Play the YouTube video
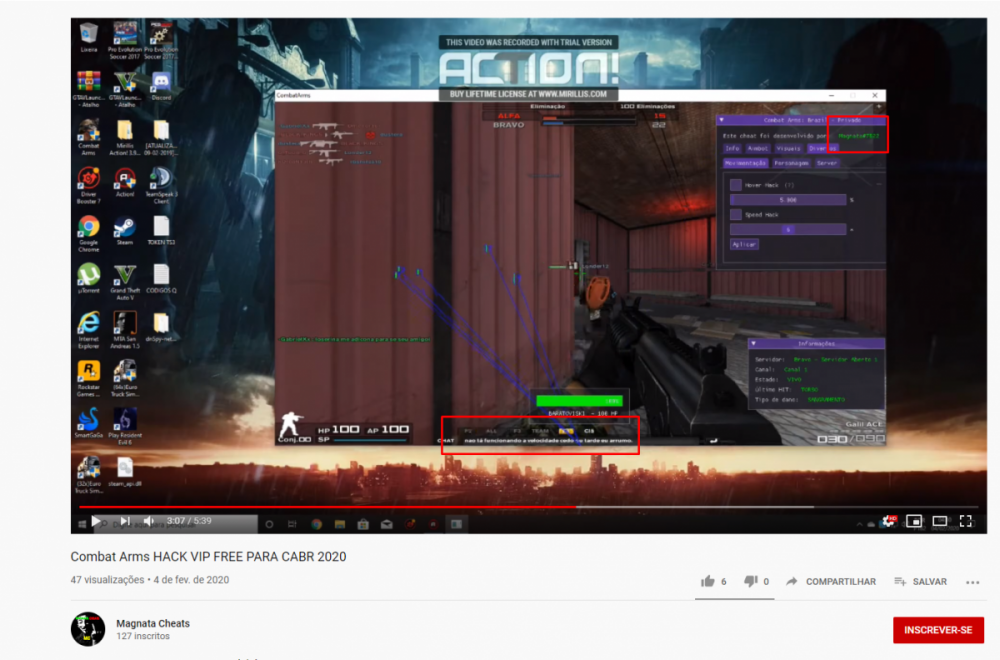 [96, 521]
